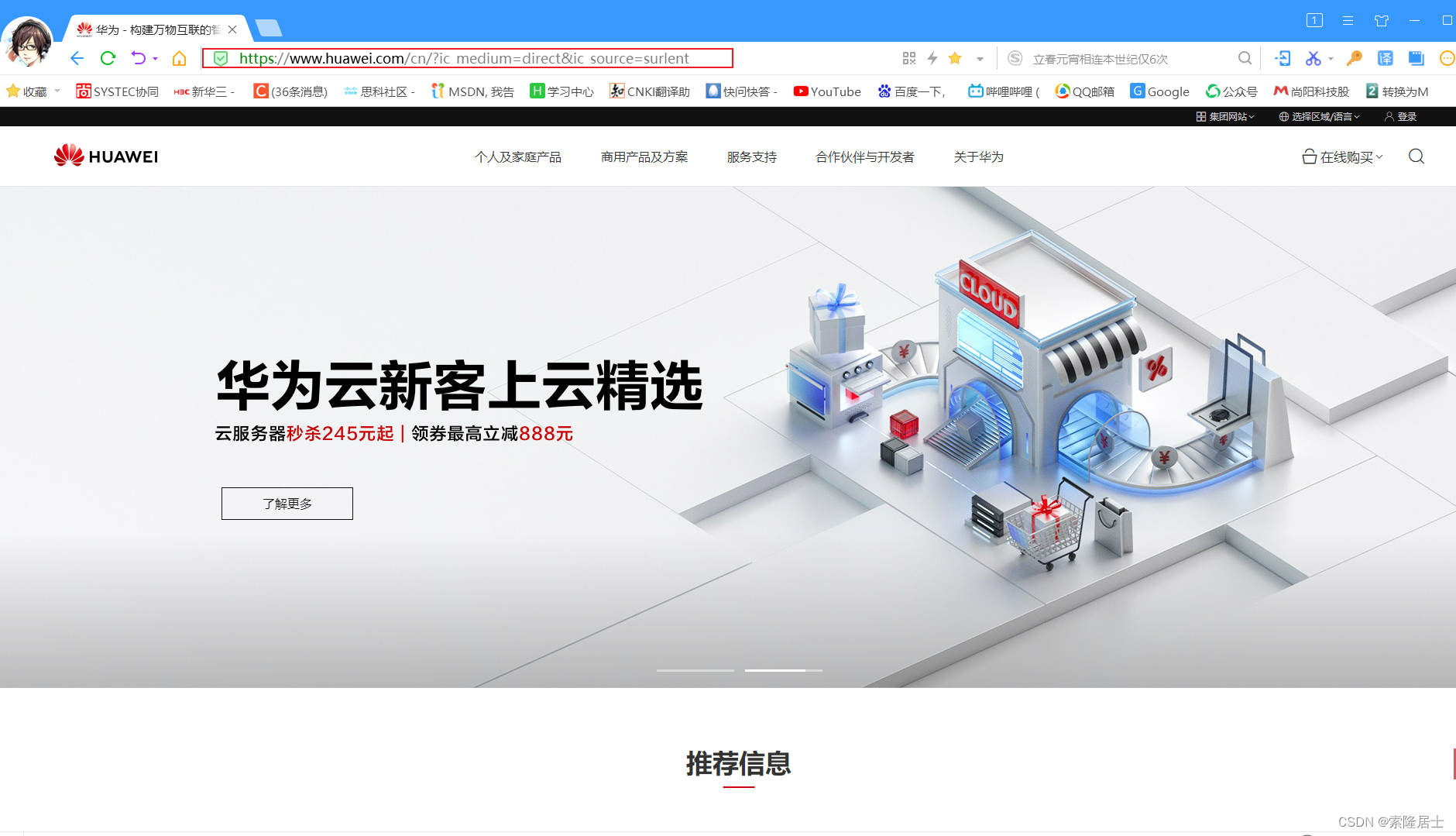This screenshot has width=1456, height=836.
Task: Open the 公众号 bookmark
Action: (x=1231, y=91)
